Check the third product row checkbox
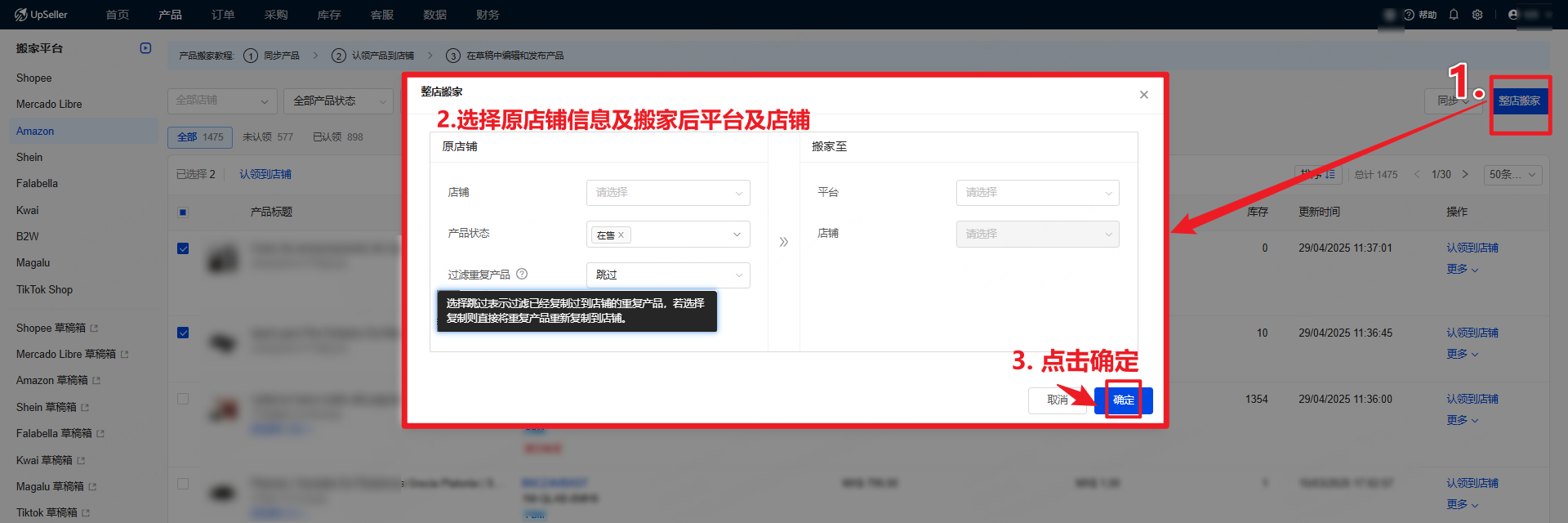The height and width of the screenshot is (523, 1568). pyautogui.click(x=183, y=399)
